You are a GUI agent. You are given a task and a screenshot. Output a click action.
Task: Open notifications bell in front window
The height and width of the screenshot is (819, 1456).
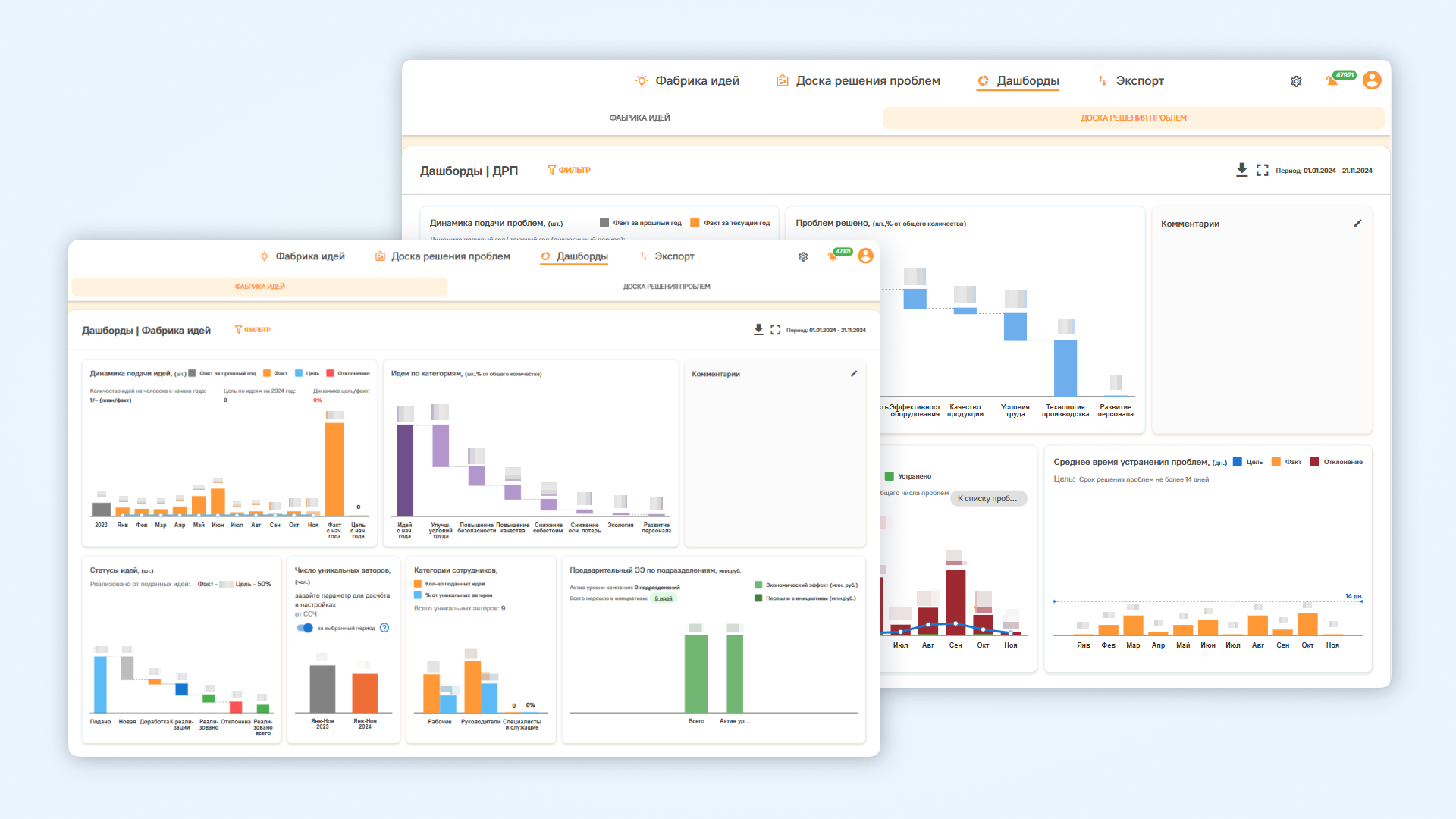click(x=833, y=256)
